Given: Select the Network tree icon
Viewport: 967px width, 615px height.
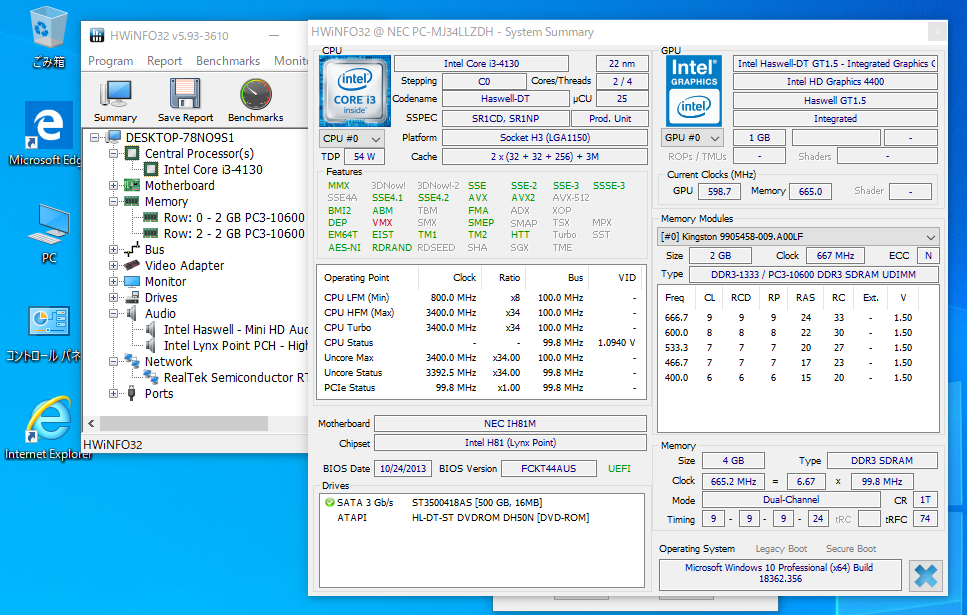Looking at the screenshot, I should (x=131, y=360).
